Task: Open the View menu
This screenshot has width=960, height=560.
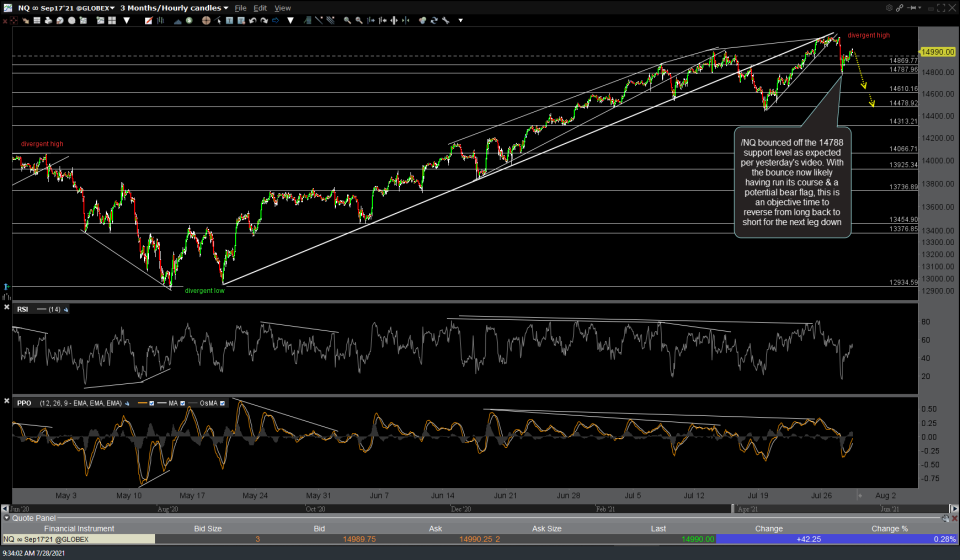Action: tap(282, 8)
